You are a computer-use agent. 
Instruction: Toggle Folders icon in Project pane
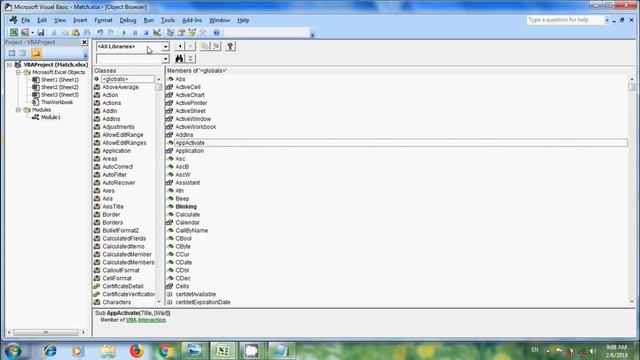(36, 53)
